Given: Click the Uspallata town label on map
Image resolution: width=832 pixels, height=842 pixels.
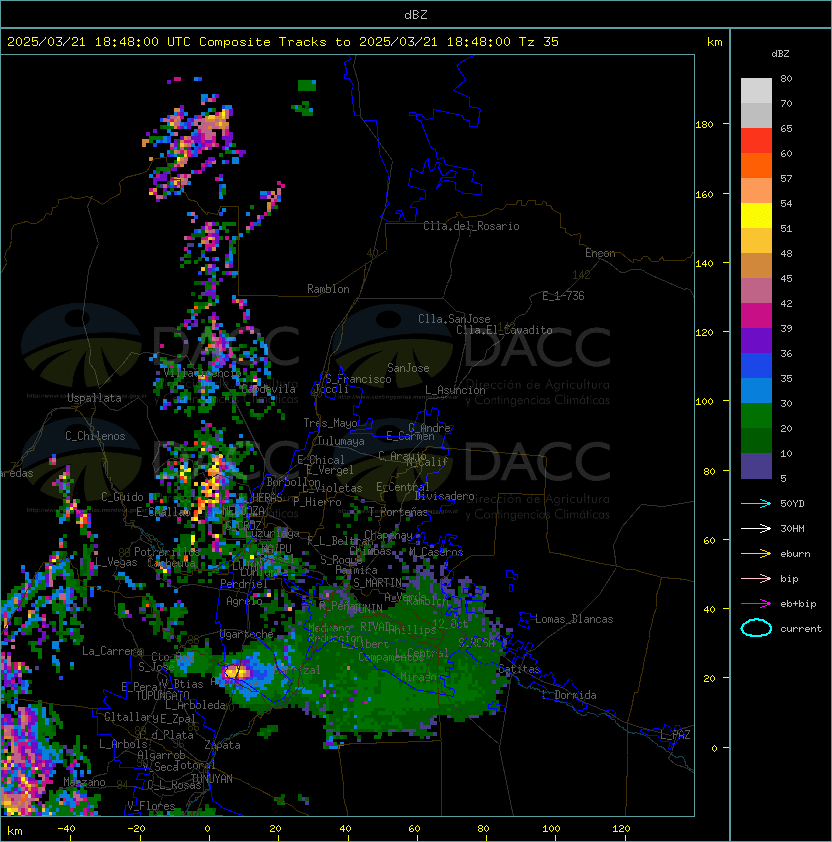Looking at the screenshot, I should pos(94,398).
